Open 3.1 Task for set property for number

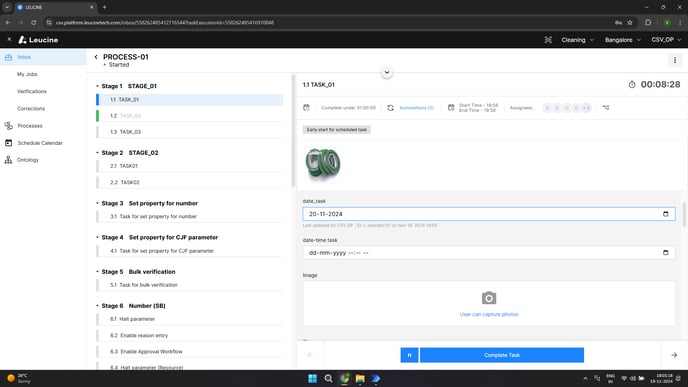(190, 216)
